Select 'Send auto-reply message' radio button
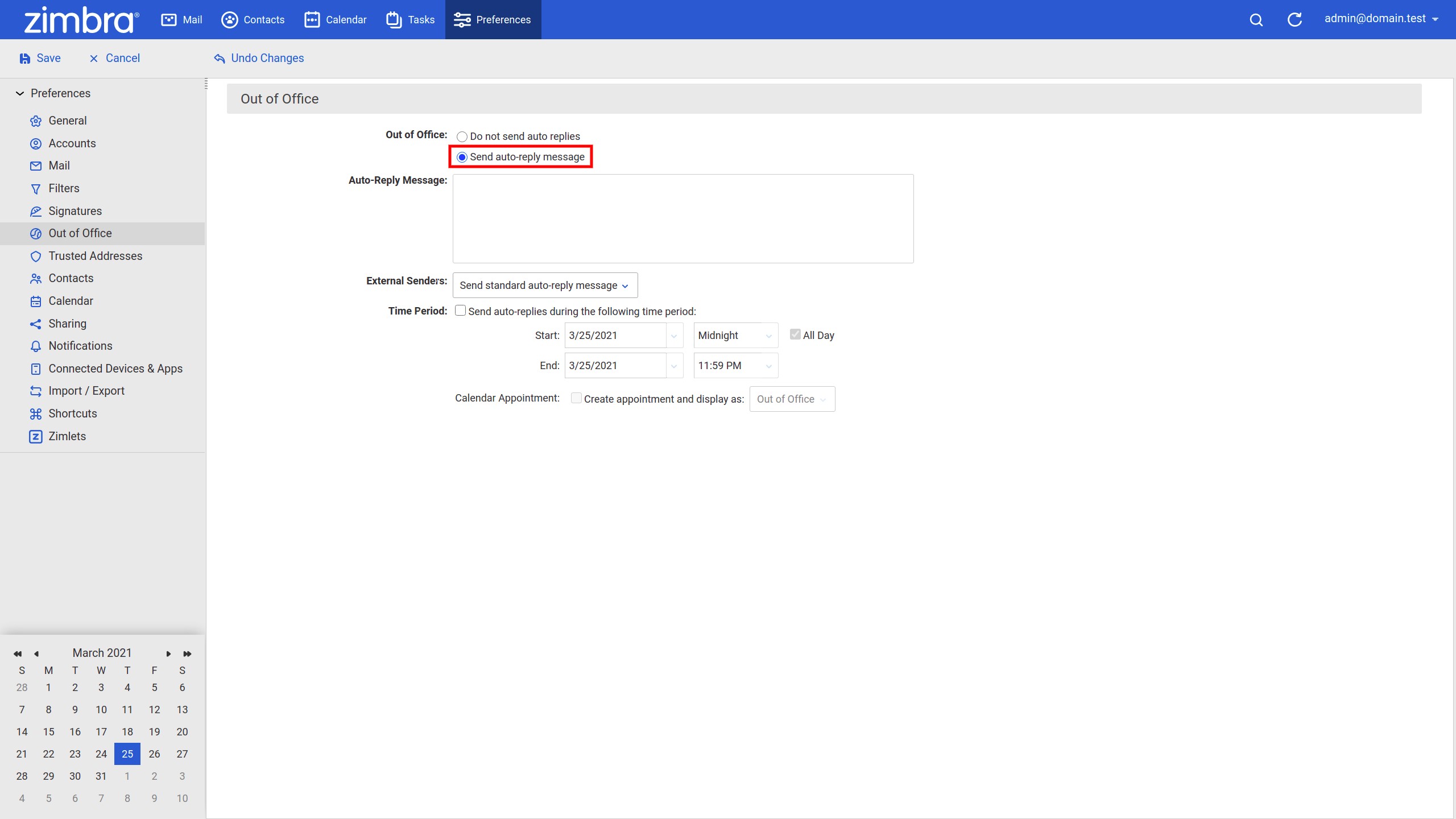The image size is (1456, 819). (x=462, y=156)
